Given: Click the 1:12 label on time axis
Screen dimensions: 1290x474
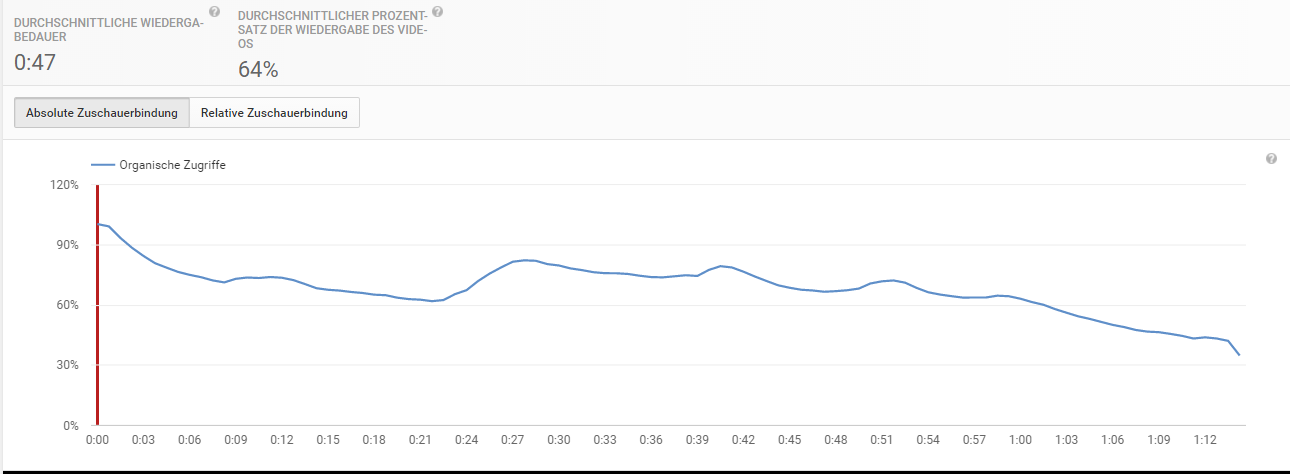Looking at the screenshot, I should [x=1205, y=440].
